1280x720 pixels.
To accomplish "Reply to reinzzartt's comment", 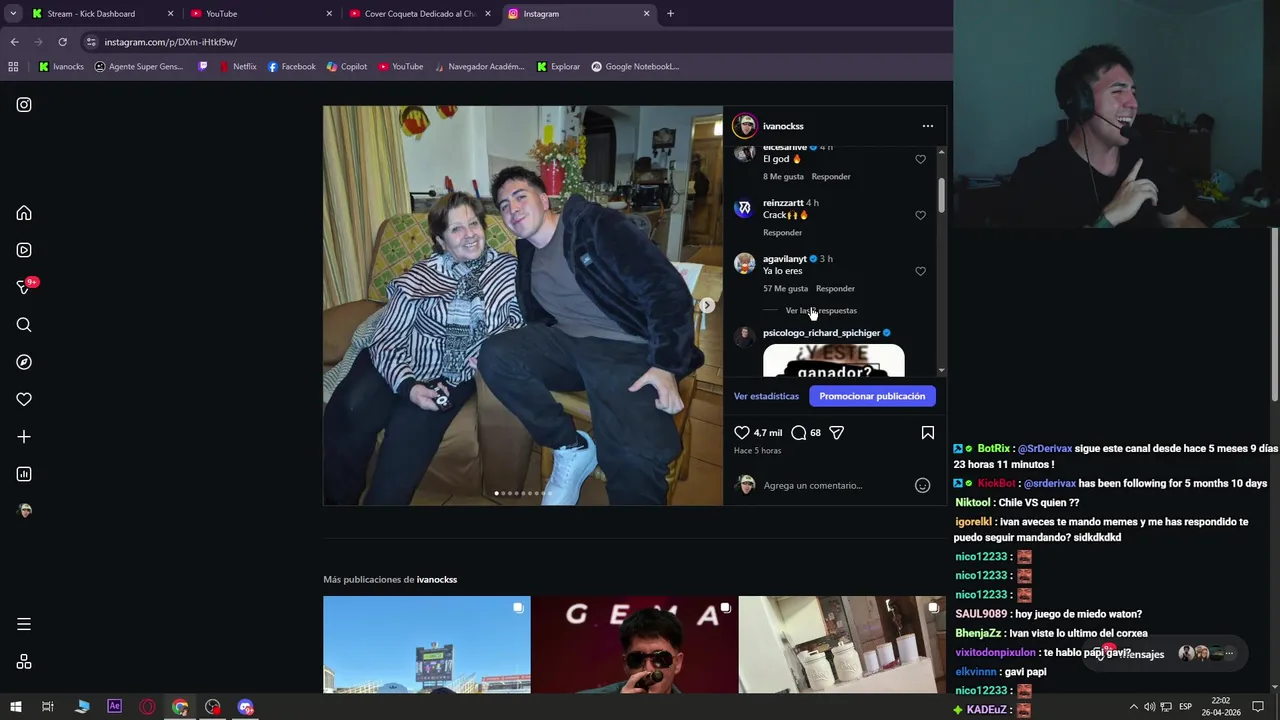I will pyautogui.click(x=782, y=233).
